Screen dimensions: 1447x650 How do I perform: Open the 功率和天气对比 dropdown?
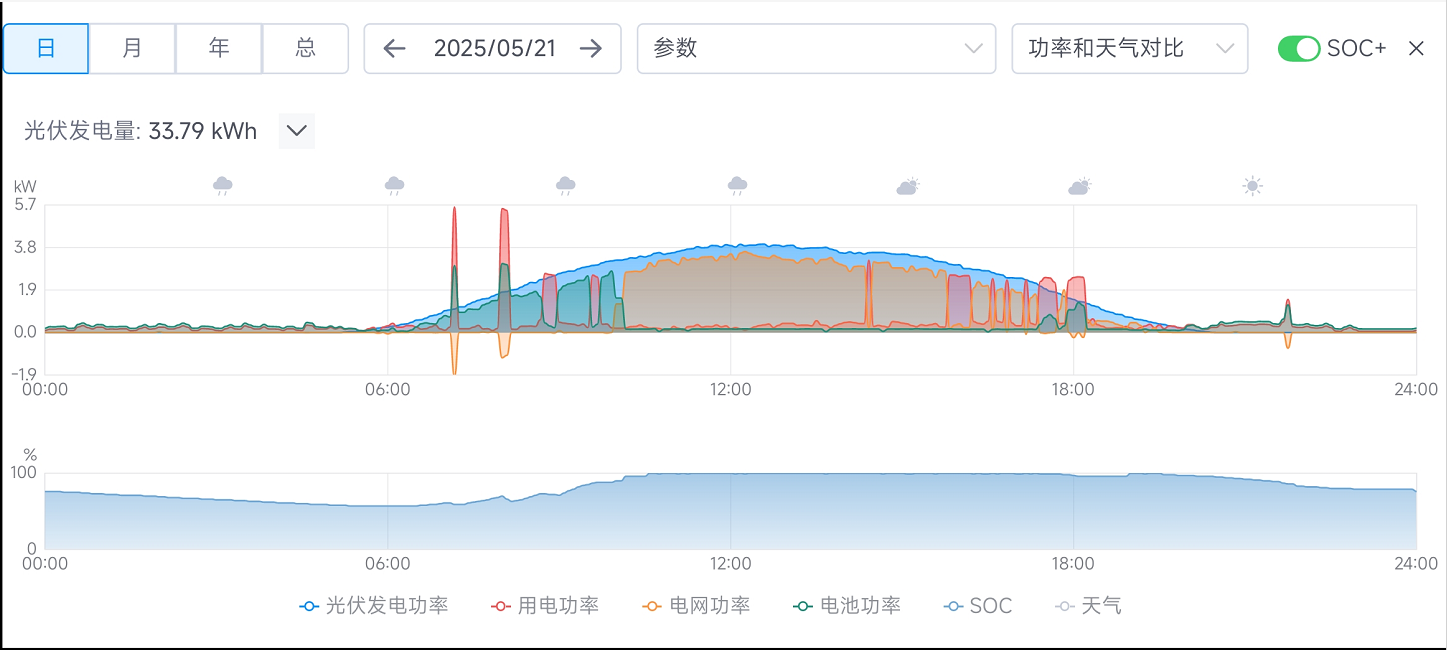(1129, 48)
